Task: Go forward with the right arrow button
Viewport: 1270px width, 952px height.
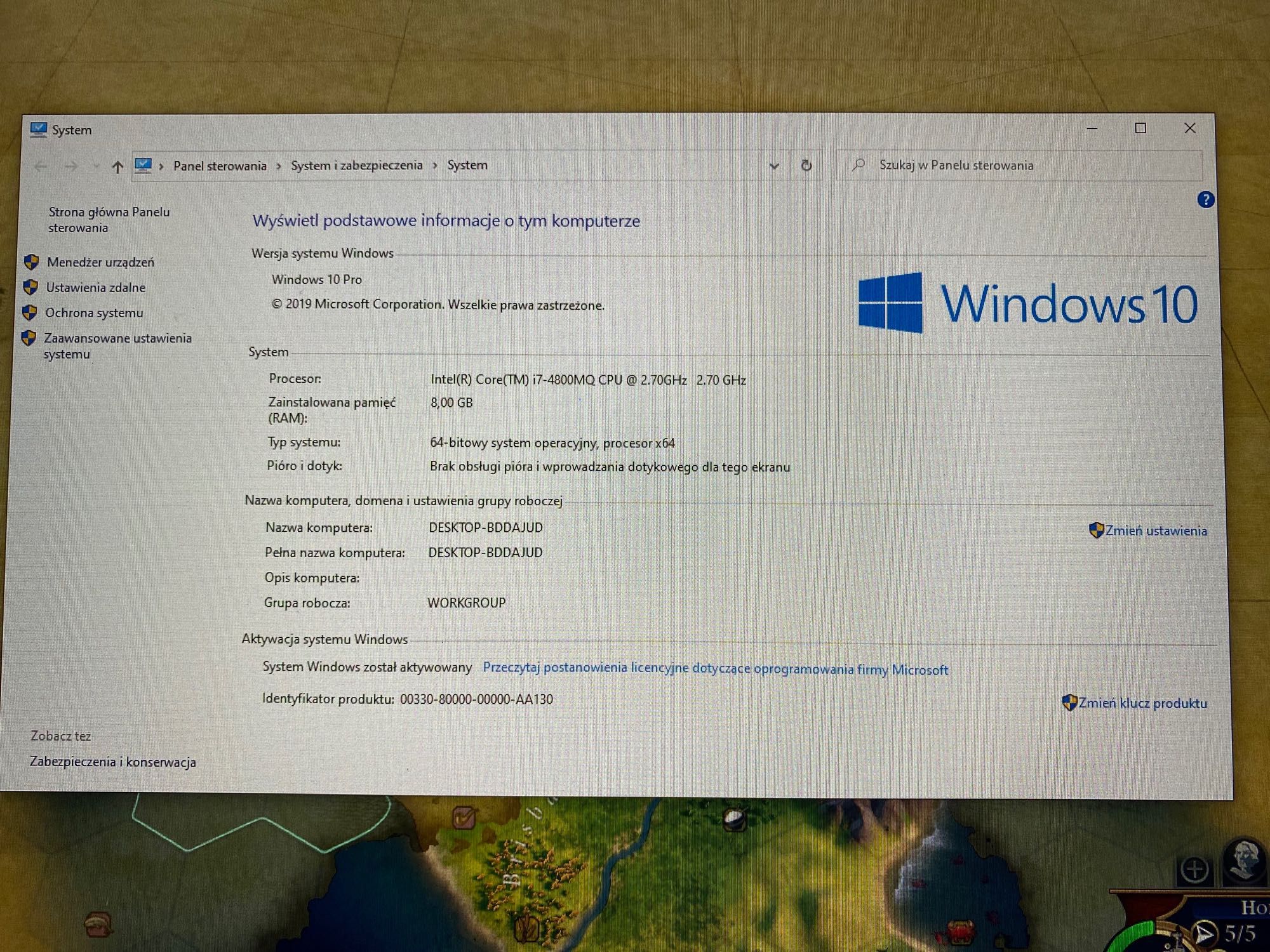Action: (71, 166)
